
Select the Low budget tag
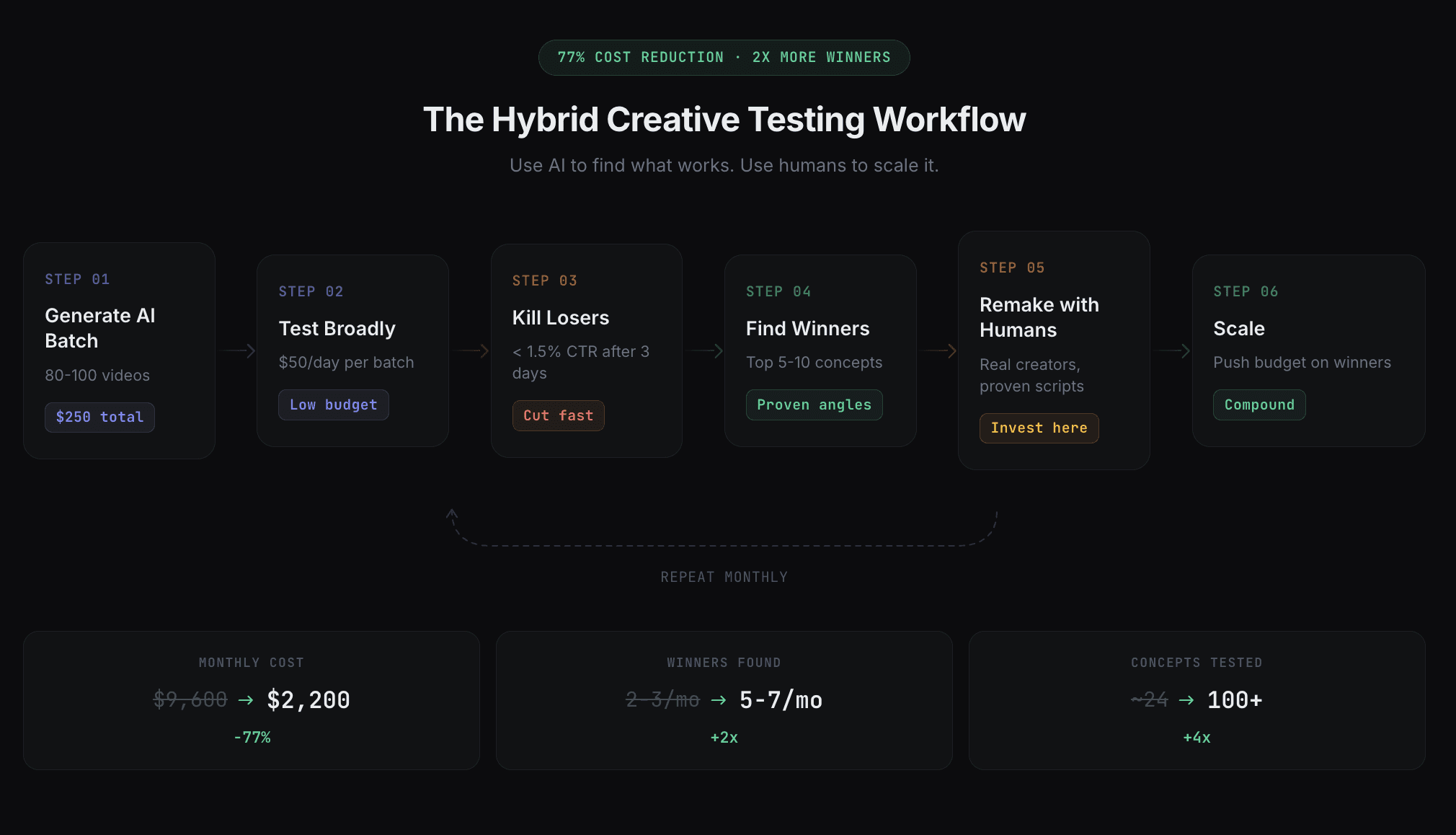333,405
